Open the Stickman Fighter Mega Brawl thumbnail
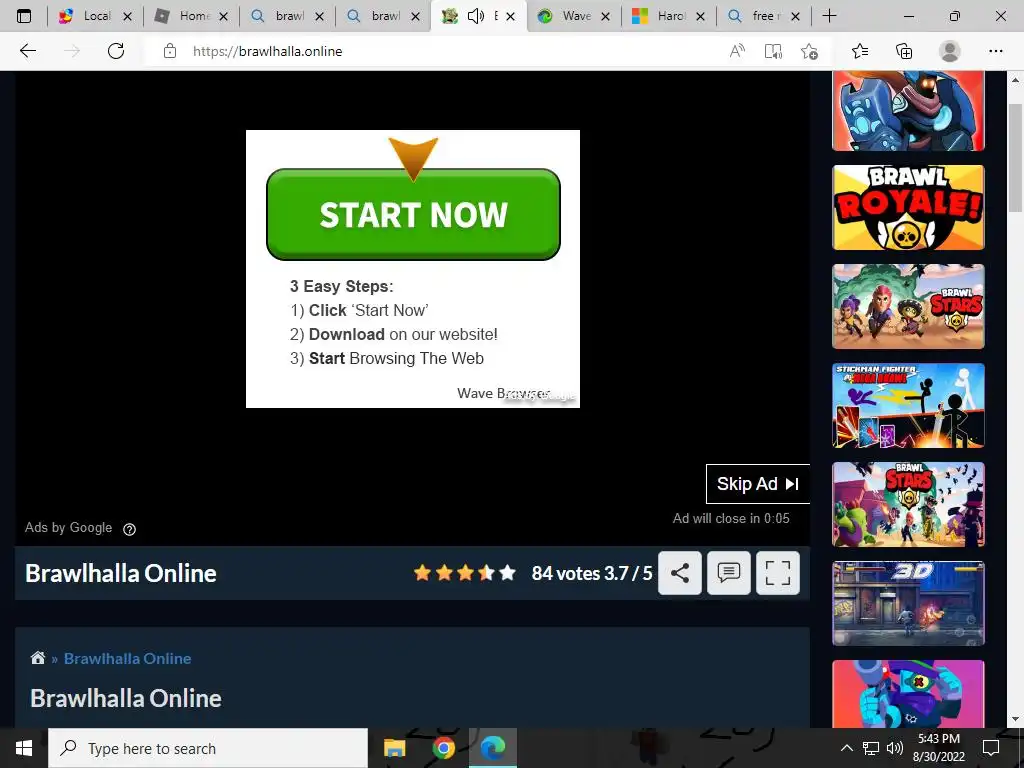The image size is (1024, 768). pos(908,406)
